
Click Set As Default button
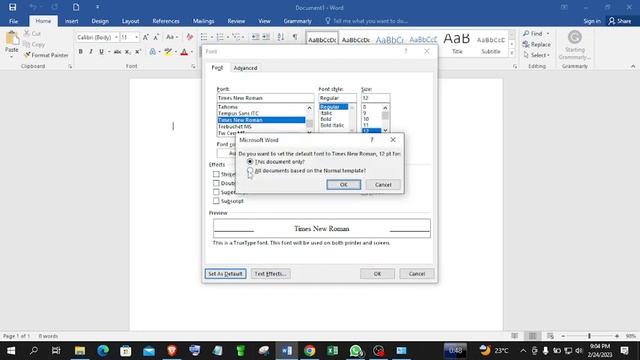[x=225, y=273]
